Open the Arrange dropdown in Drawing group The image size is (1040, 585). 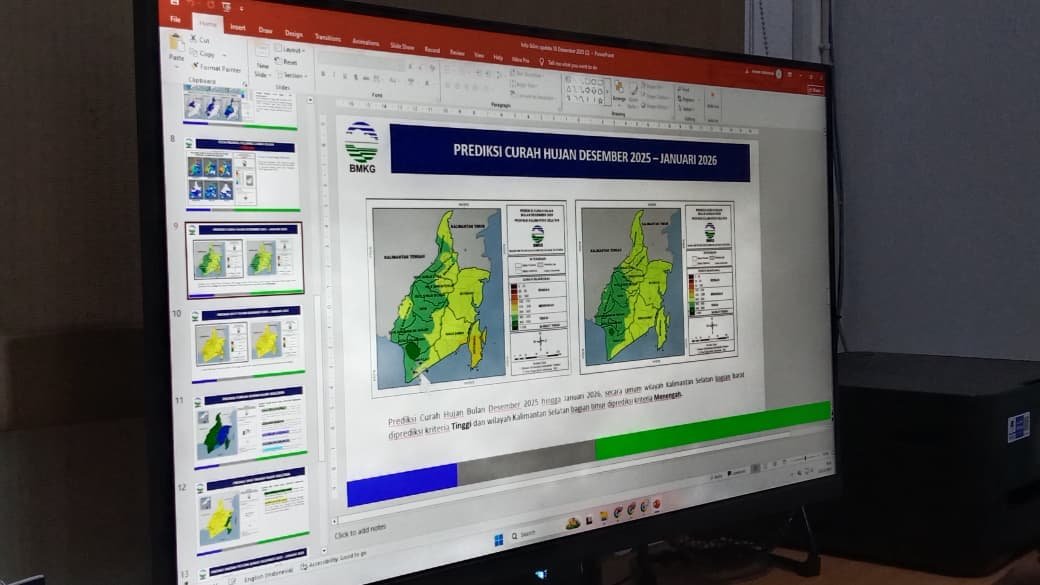coord(619,92)
